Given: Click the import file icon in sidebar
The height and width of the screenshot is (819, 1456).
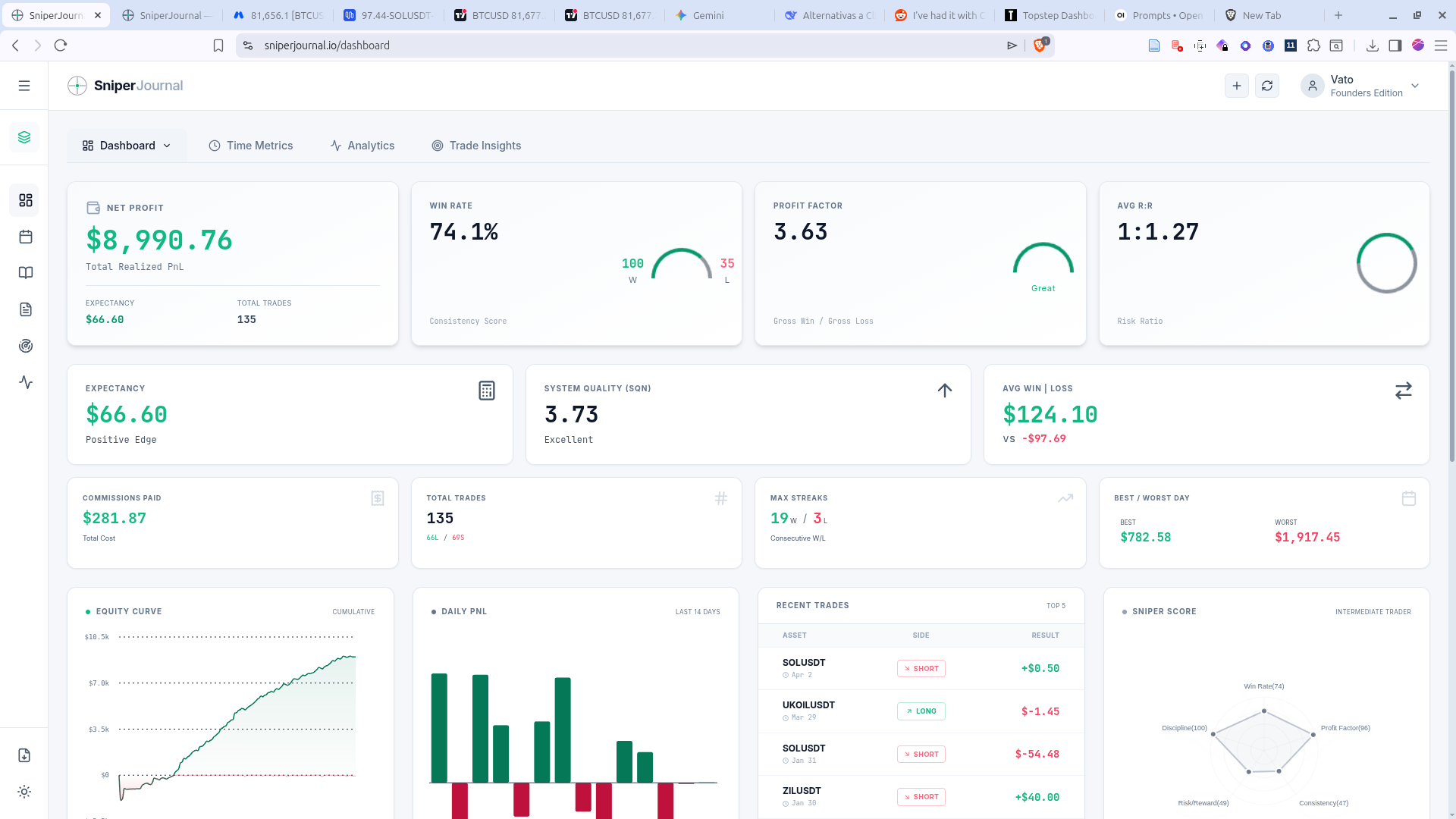Looking at the screenshot, I should 24,755.
